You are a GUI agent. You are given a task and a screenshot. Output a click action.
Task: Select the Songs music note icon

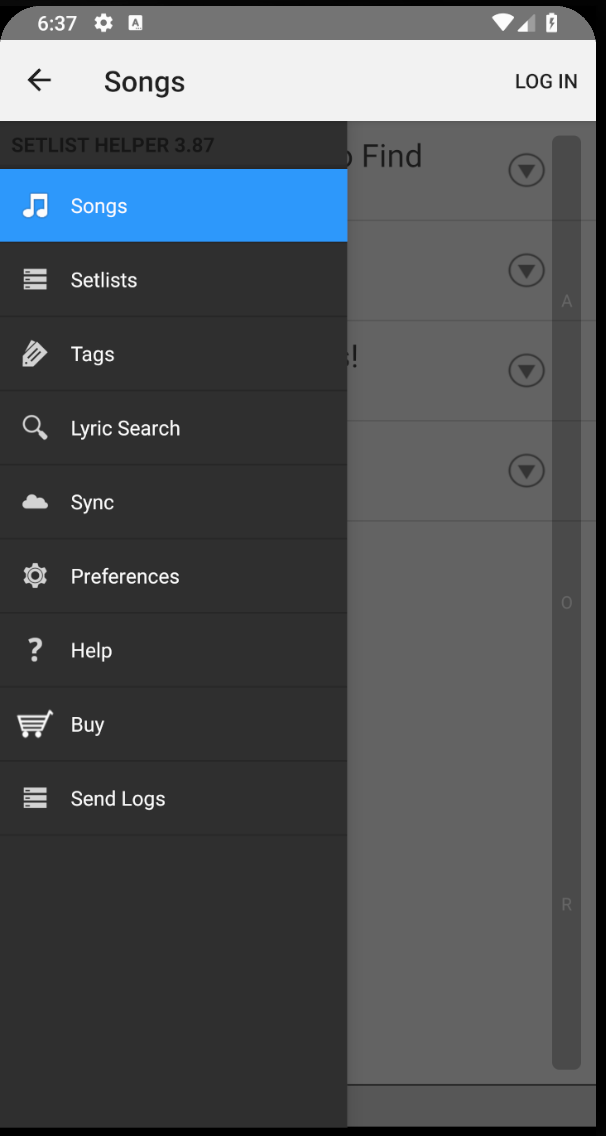click(x=34, y=205)
